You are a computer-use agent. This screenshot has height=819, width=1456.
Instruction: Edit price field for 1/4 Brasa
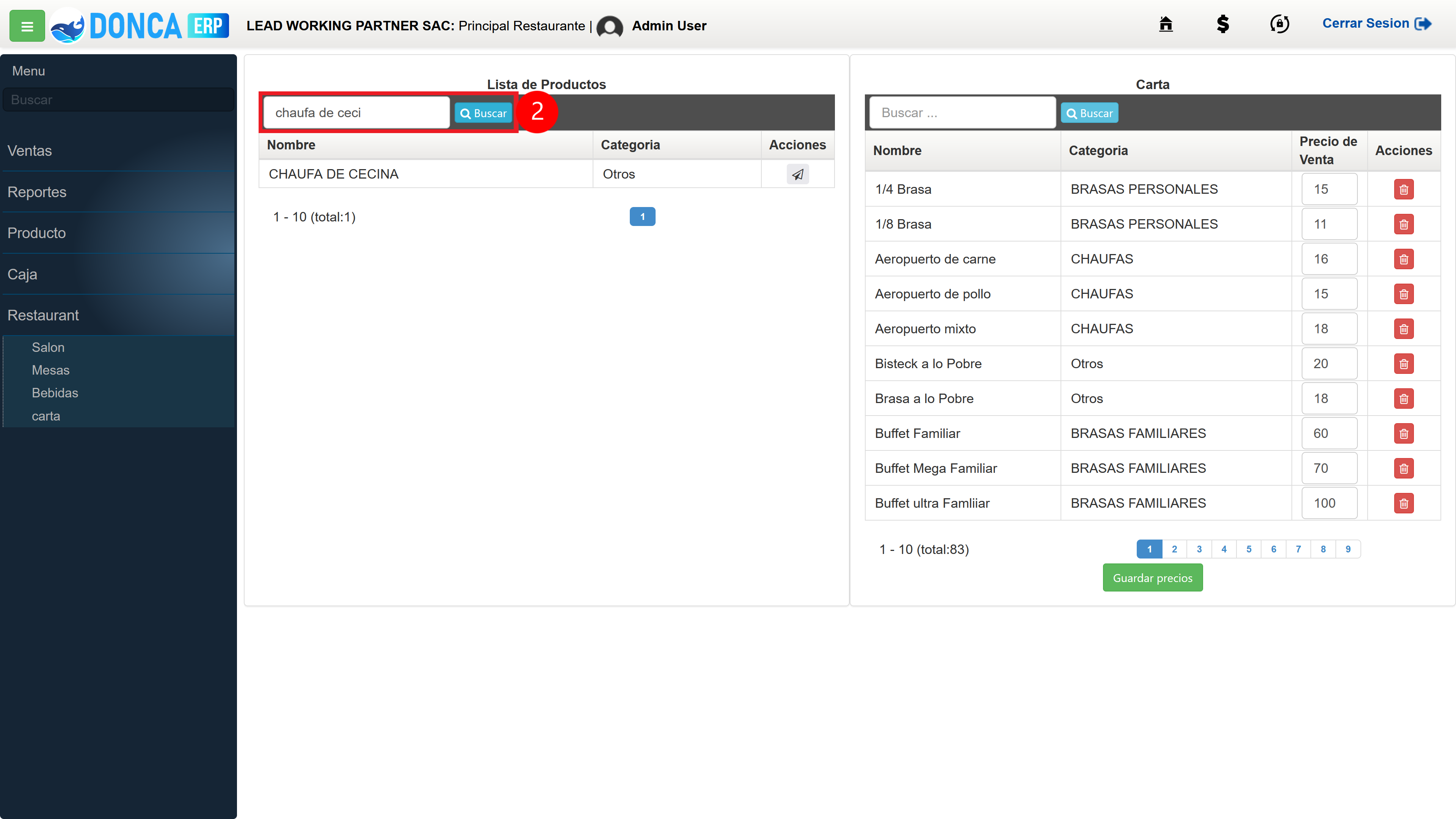coord(1329,189)
